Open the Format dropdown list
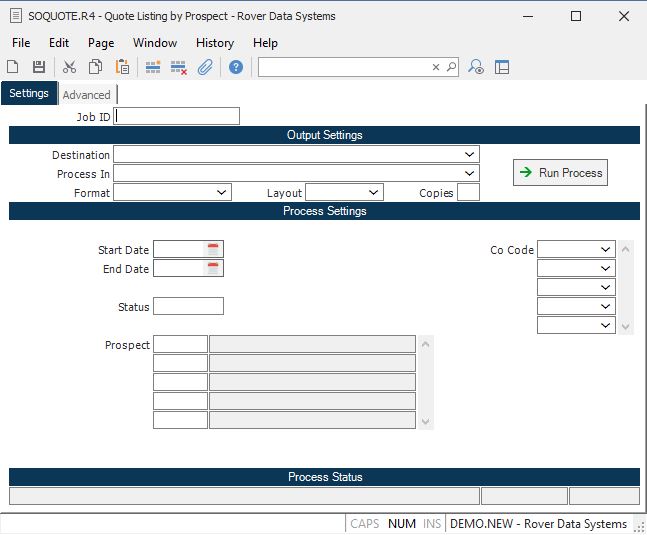647x535 pixels. 221,192
